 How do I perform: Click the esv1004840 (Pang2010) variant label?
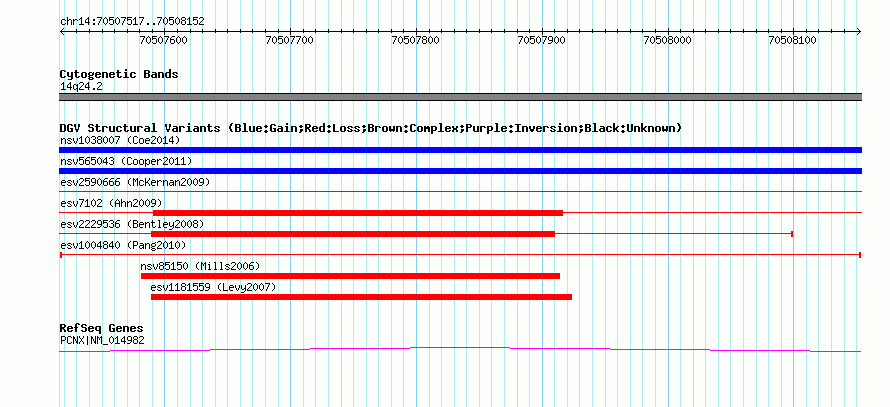123,246
